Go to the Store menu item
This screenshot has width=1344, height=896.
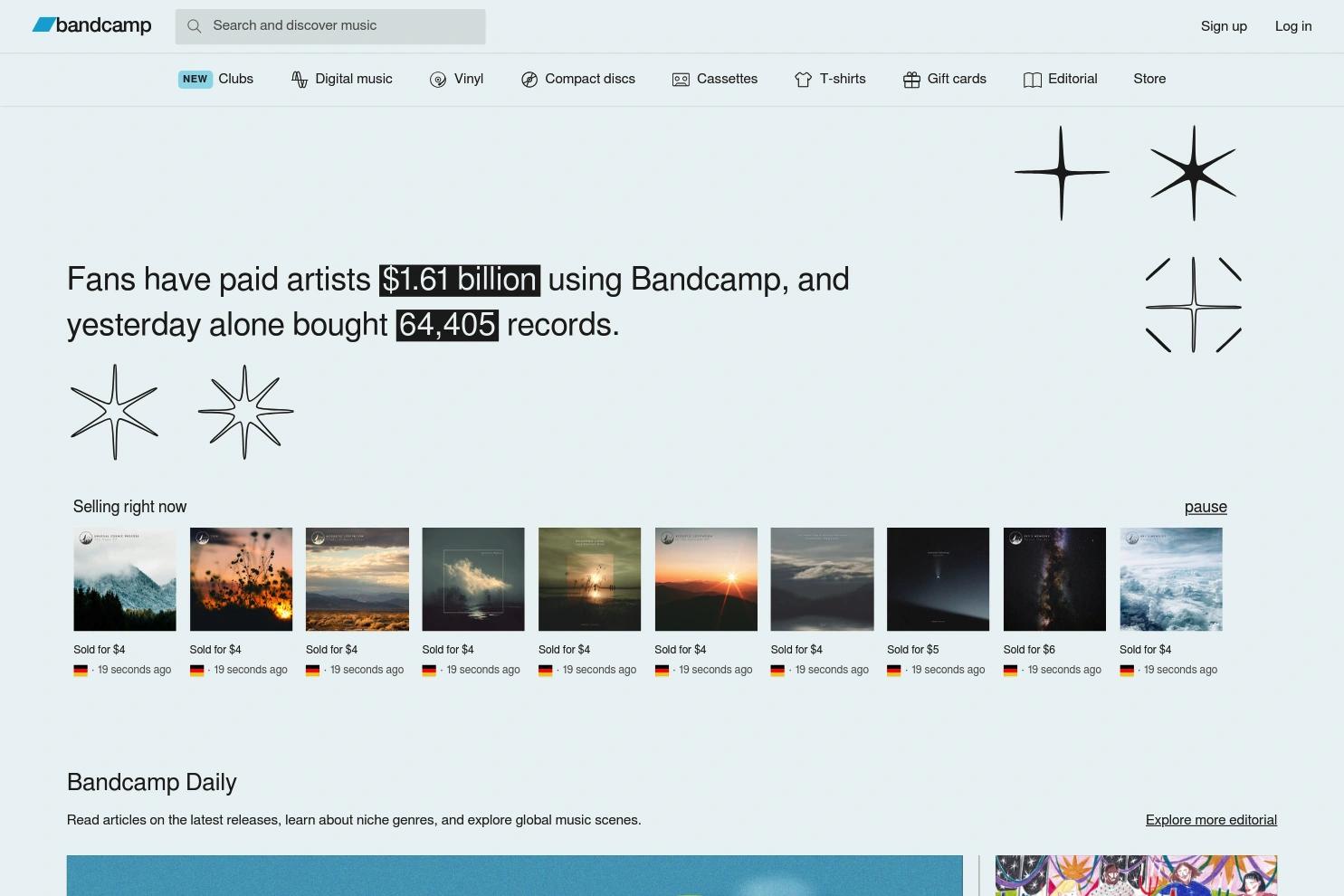coord(1149,79)
